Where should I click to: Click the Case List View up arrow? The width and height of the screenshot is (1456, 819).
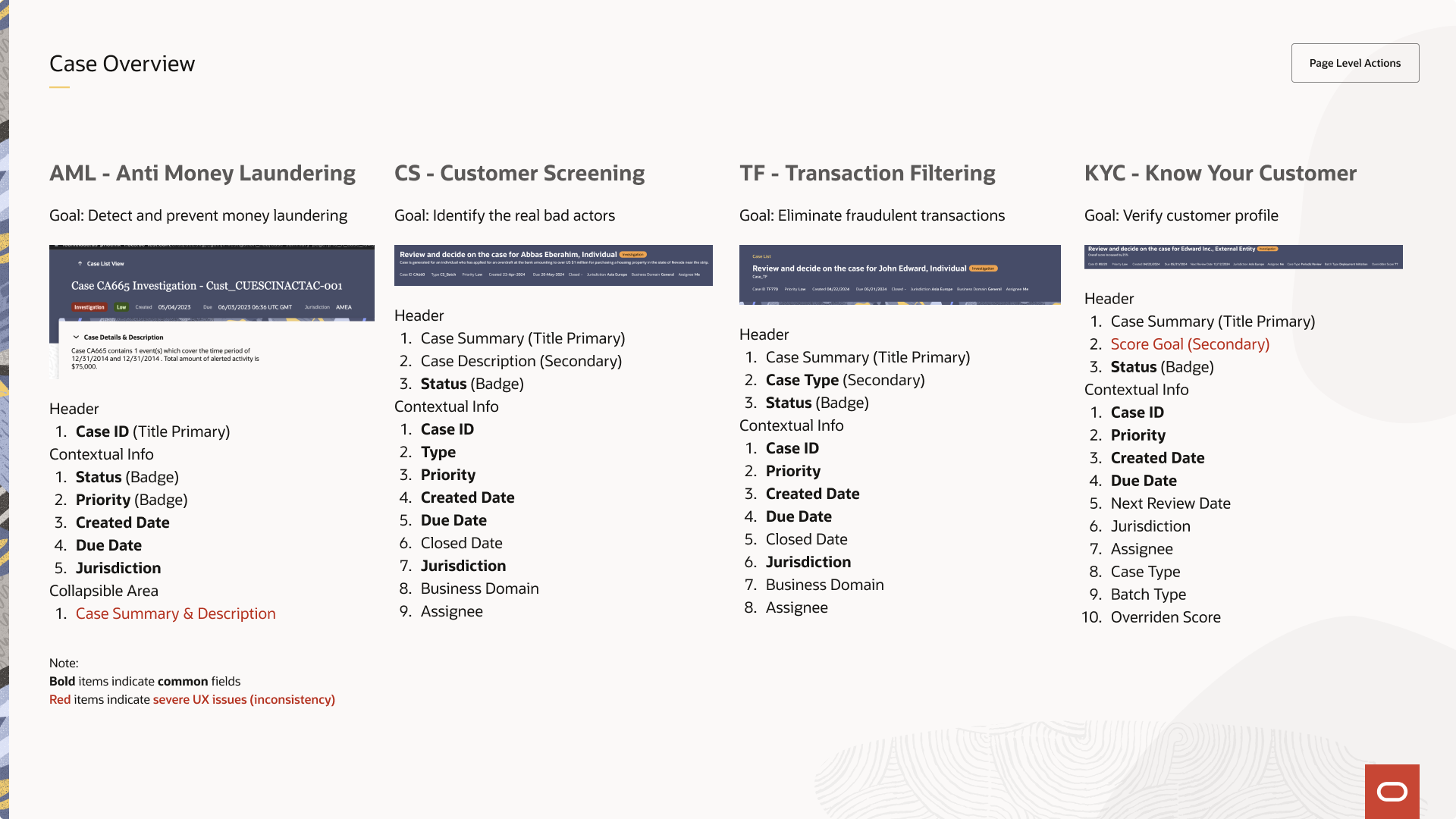pyautogui.click(x=80, y=264)
